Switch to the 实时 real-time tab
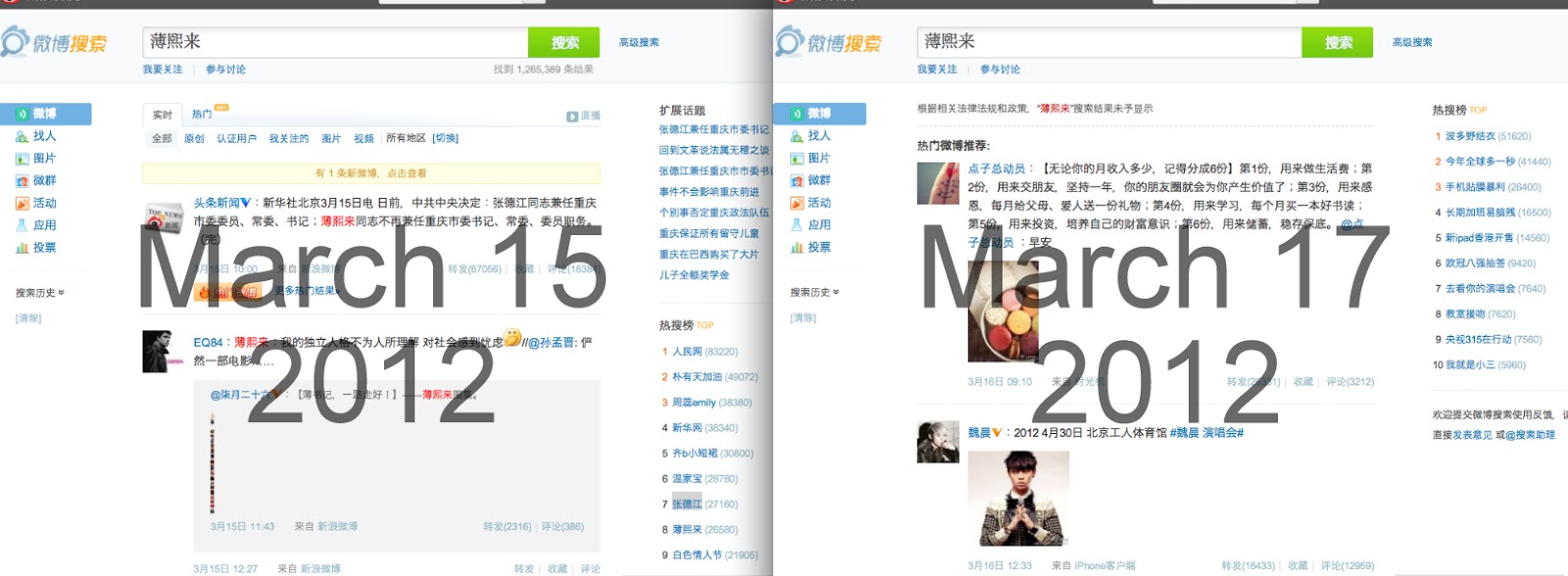The width and height of the screenshot is (1568, 576). 163,116
